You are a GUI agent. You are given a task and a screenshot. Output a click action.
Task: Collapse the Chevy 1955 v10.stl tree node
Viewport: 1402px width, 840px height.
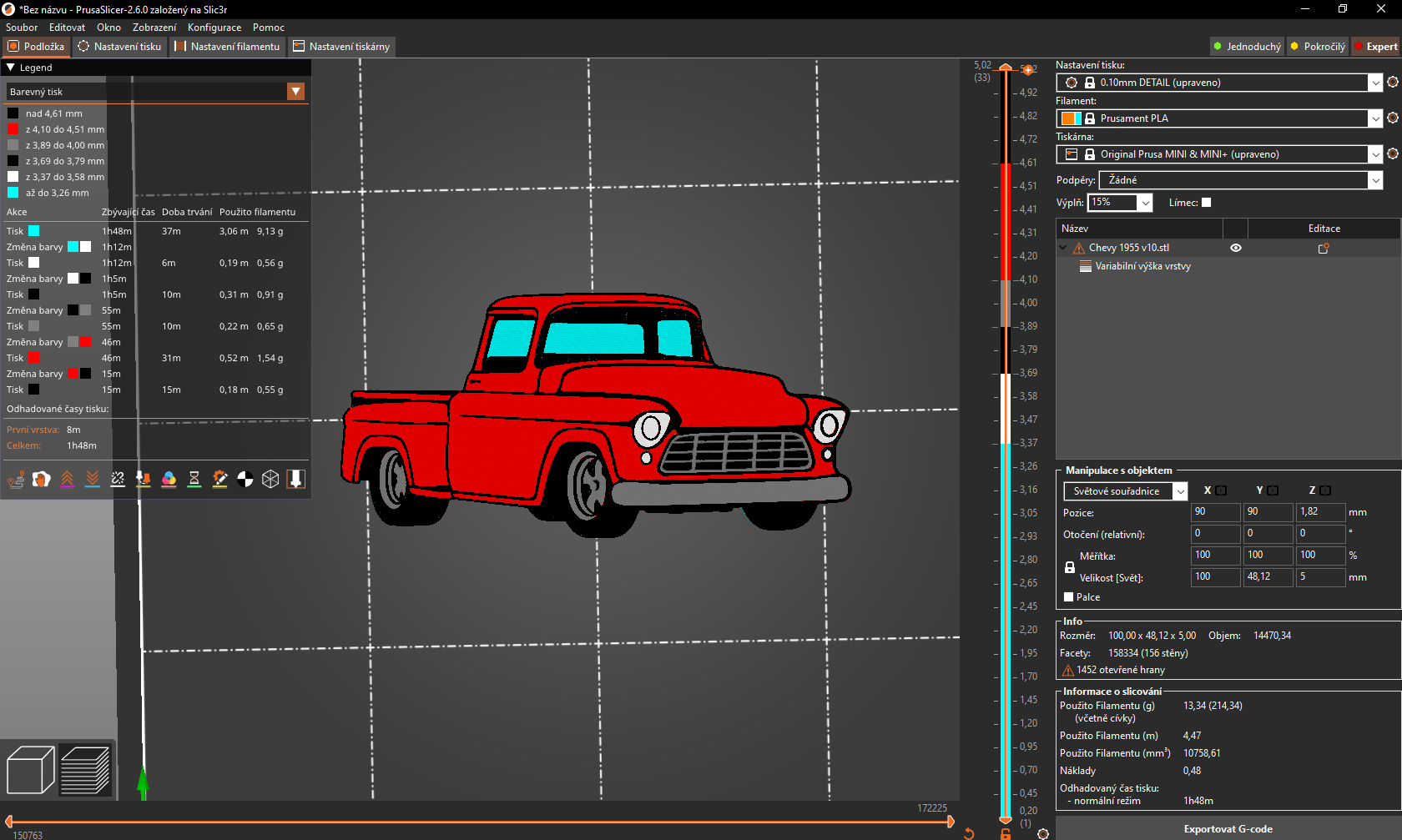1063,248
